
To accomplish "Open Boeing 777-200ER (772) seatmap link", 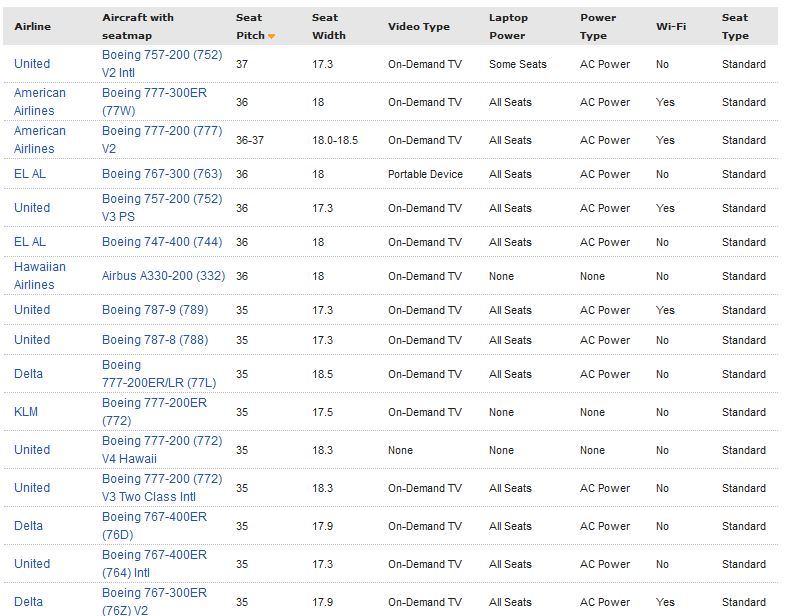I will coord(154,412).
